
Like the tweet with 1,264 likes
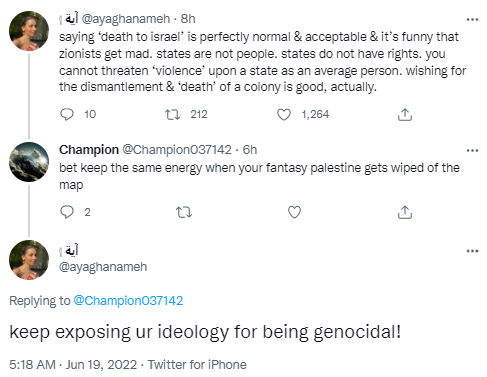(x=284, y=115)
